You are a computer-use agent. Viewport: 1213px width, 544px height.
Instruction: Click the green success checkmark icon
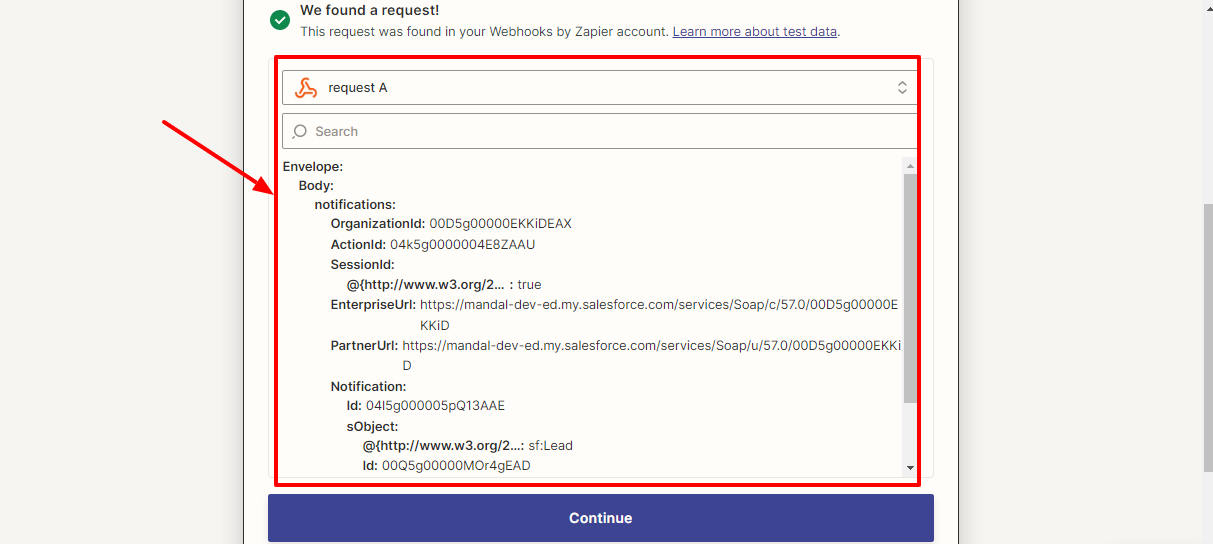pos(280,20)
